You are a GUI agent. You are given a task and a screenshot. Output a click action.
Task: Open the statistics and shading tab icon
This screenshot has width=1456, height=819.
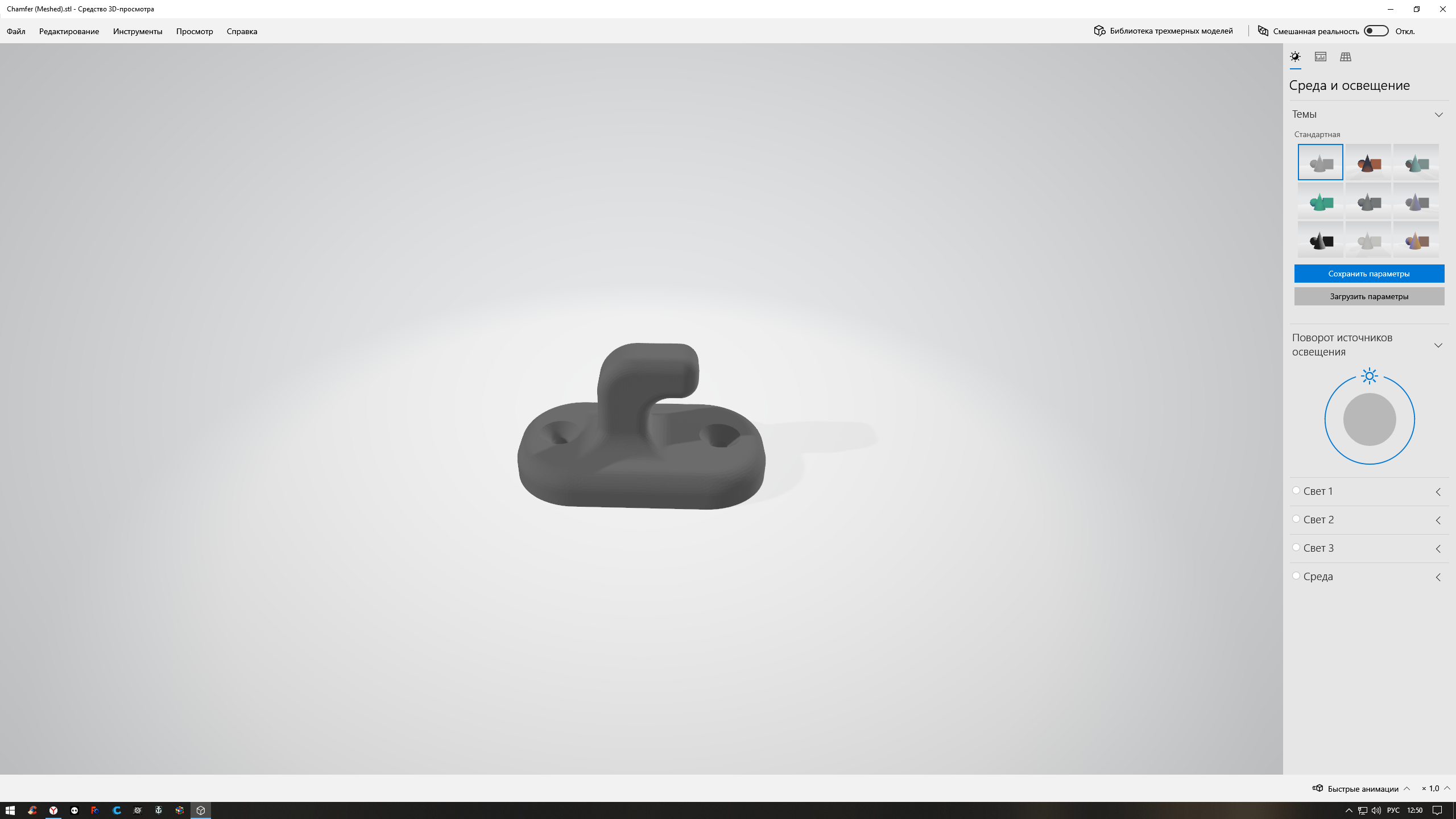pyautogui.click(x=1320, y=57)
